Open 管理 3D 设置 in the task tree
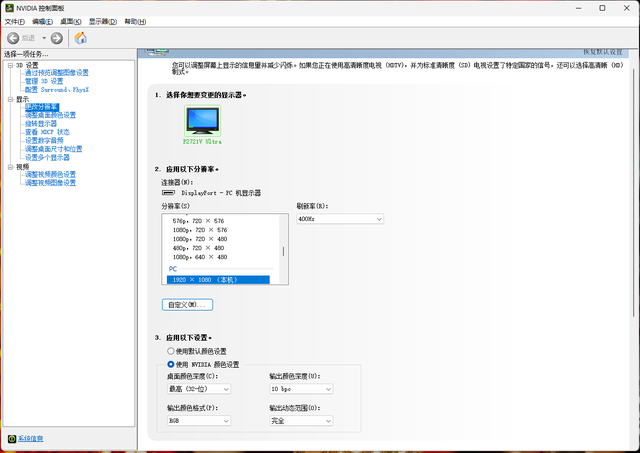The width and height of the screenshot is (640, 453). pos(44,81)
